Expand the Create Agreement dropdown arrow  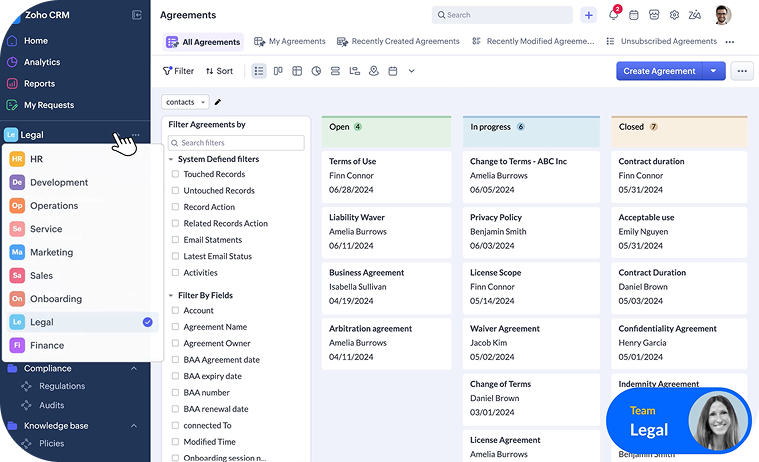point(713,71)
